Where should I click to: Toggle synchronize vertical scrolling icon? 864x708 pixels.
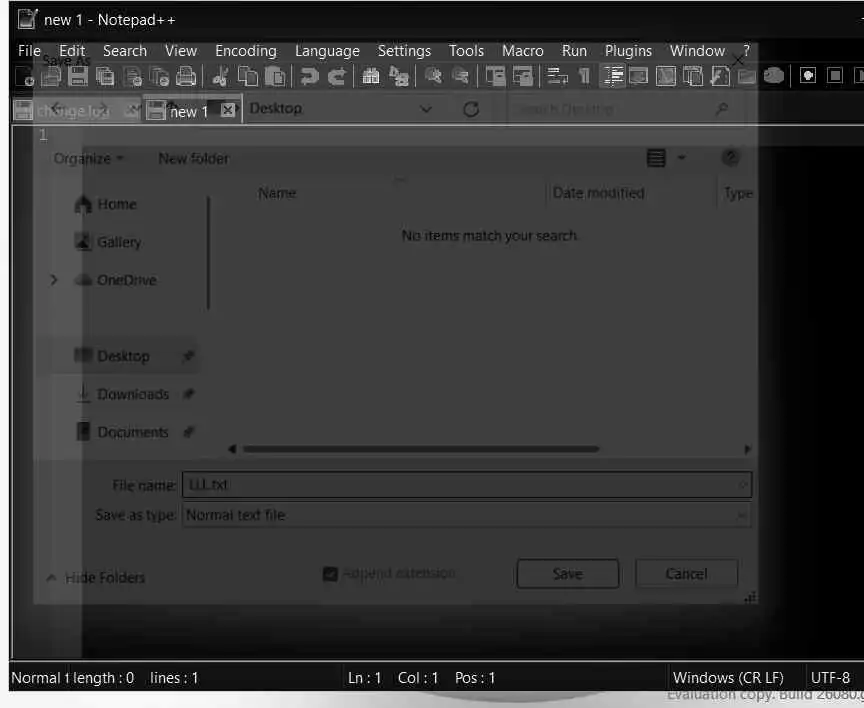pos(495,76)
